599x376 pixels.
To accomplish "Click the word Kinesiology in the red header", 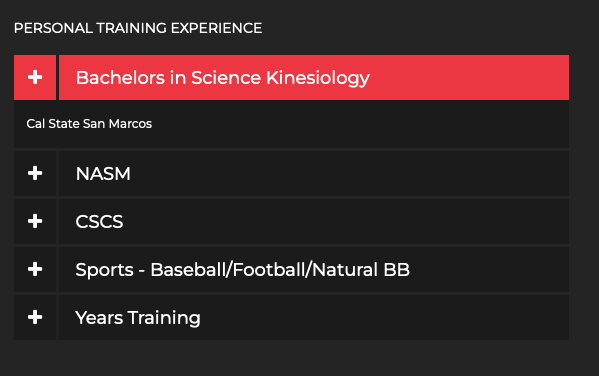I will 318,79.
